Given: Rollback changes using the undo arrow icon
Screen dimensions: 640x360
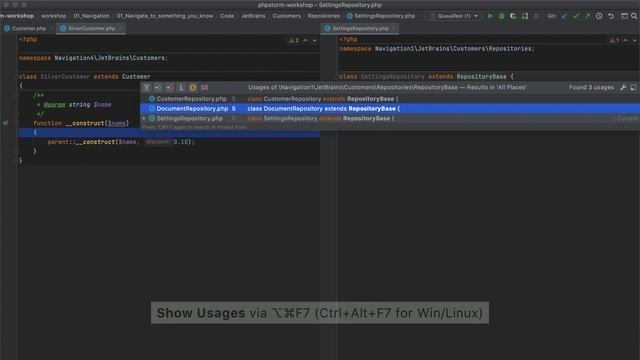Looking at the screenshot, I should [x=611, y=16].
